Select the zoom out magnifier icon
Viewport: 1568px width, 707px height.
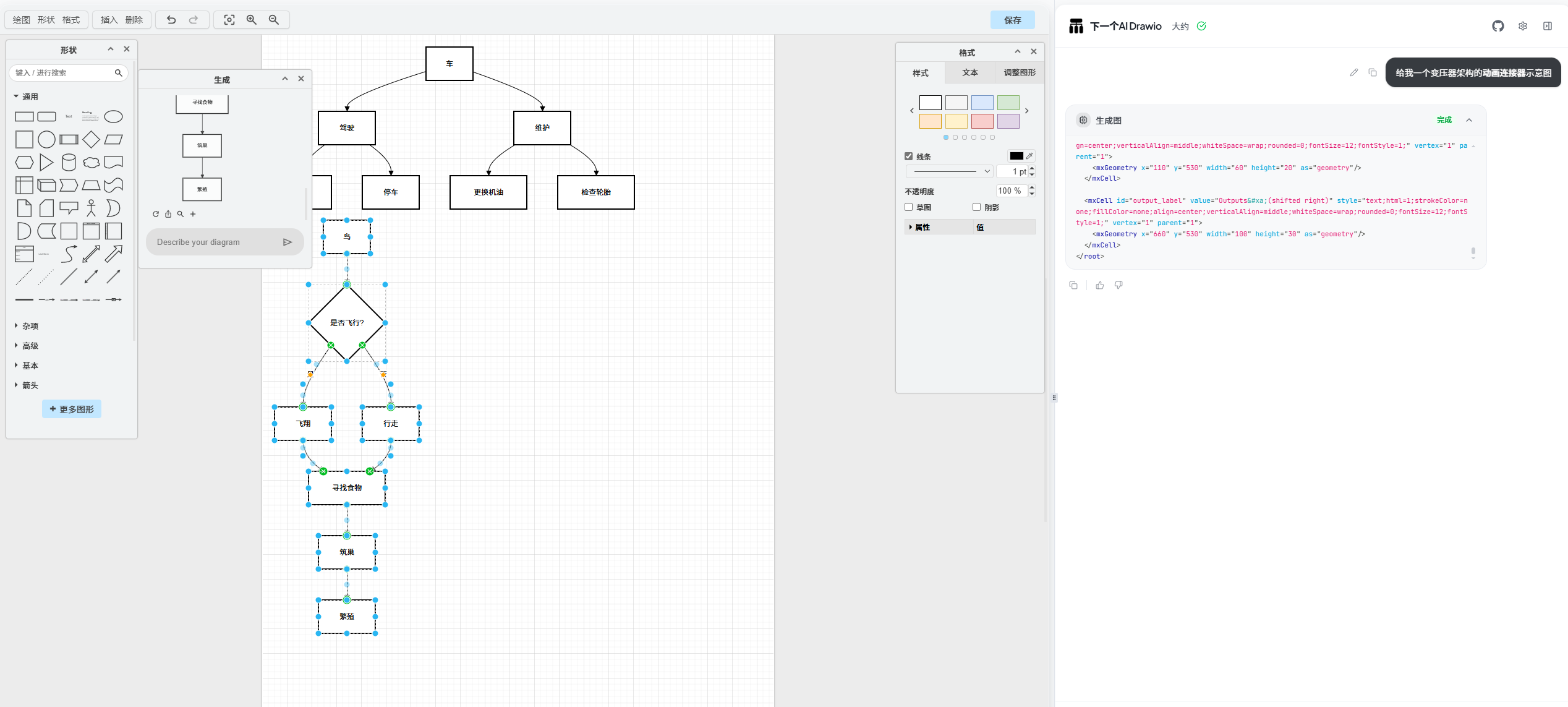coord(274,20)
